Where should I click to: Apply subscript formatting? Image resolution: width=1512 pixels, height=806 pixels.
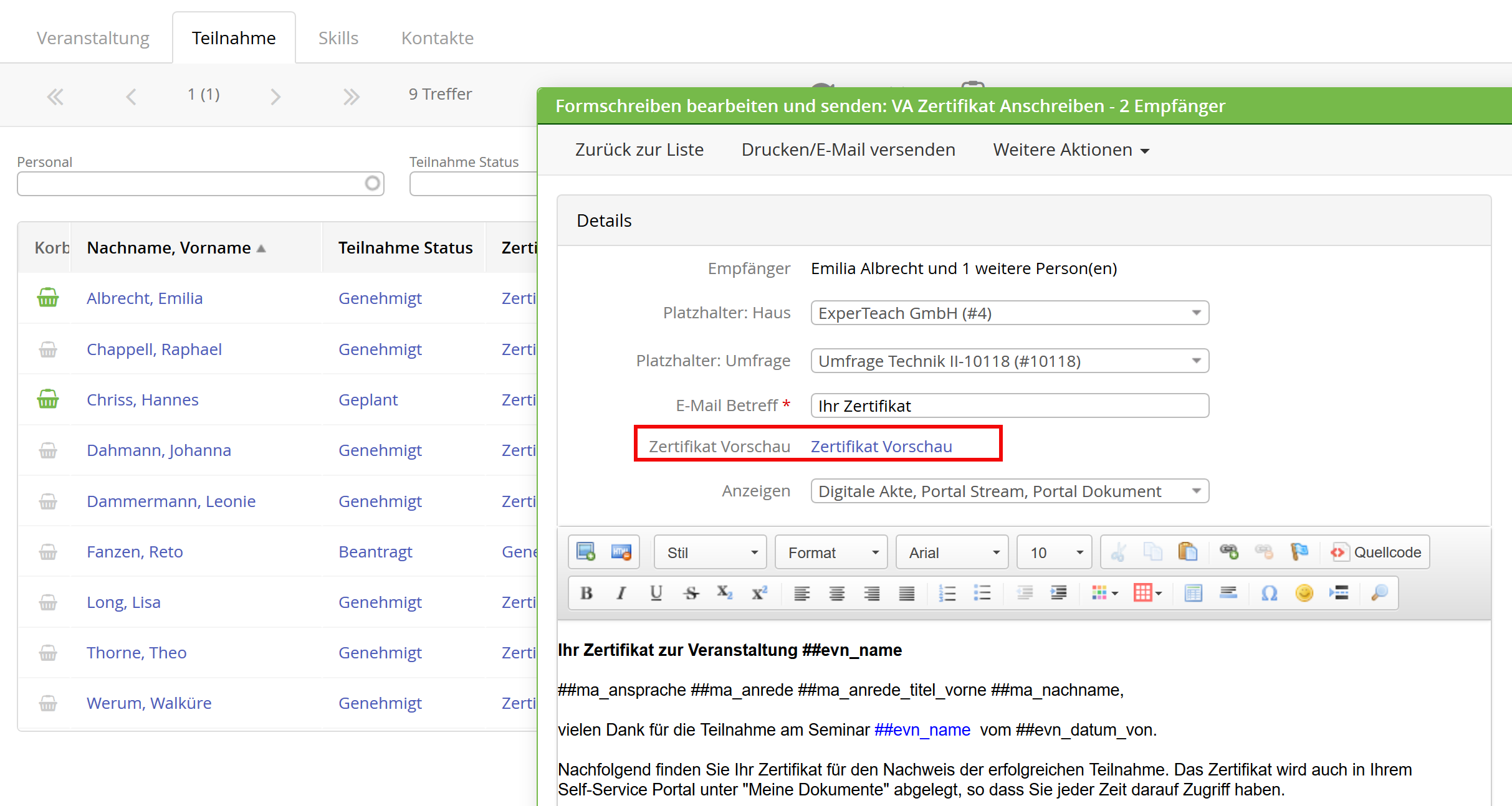click(725, 593)
